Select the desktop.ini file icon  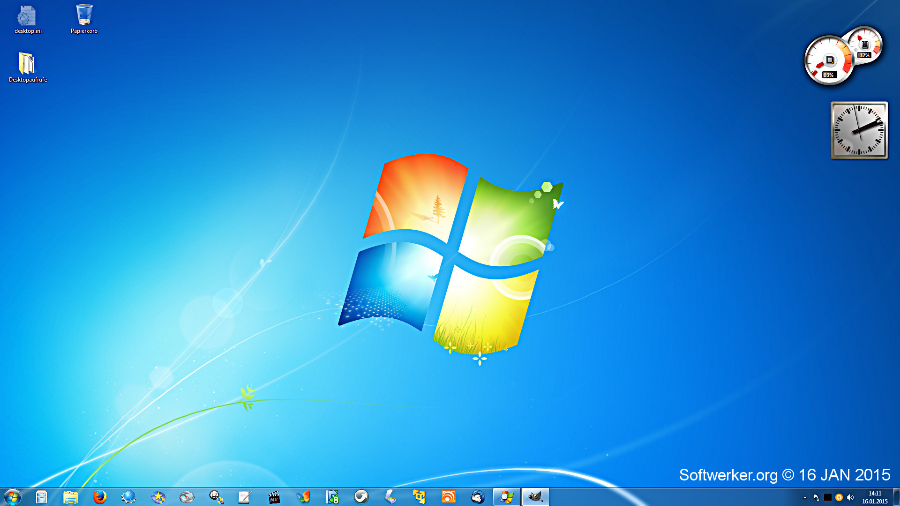point(26,15)
